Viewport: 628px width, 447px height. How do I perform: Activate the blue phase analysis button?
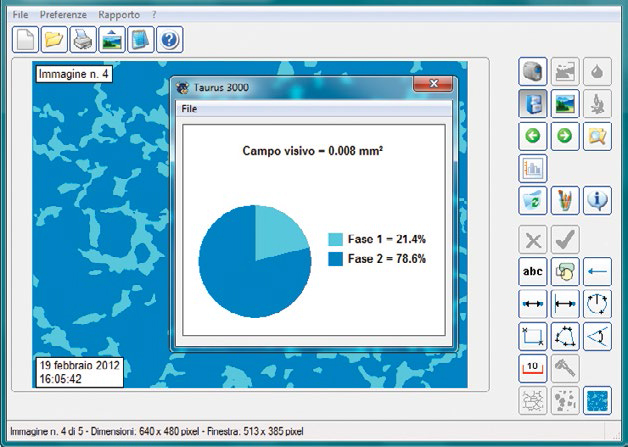click(597, 400)
